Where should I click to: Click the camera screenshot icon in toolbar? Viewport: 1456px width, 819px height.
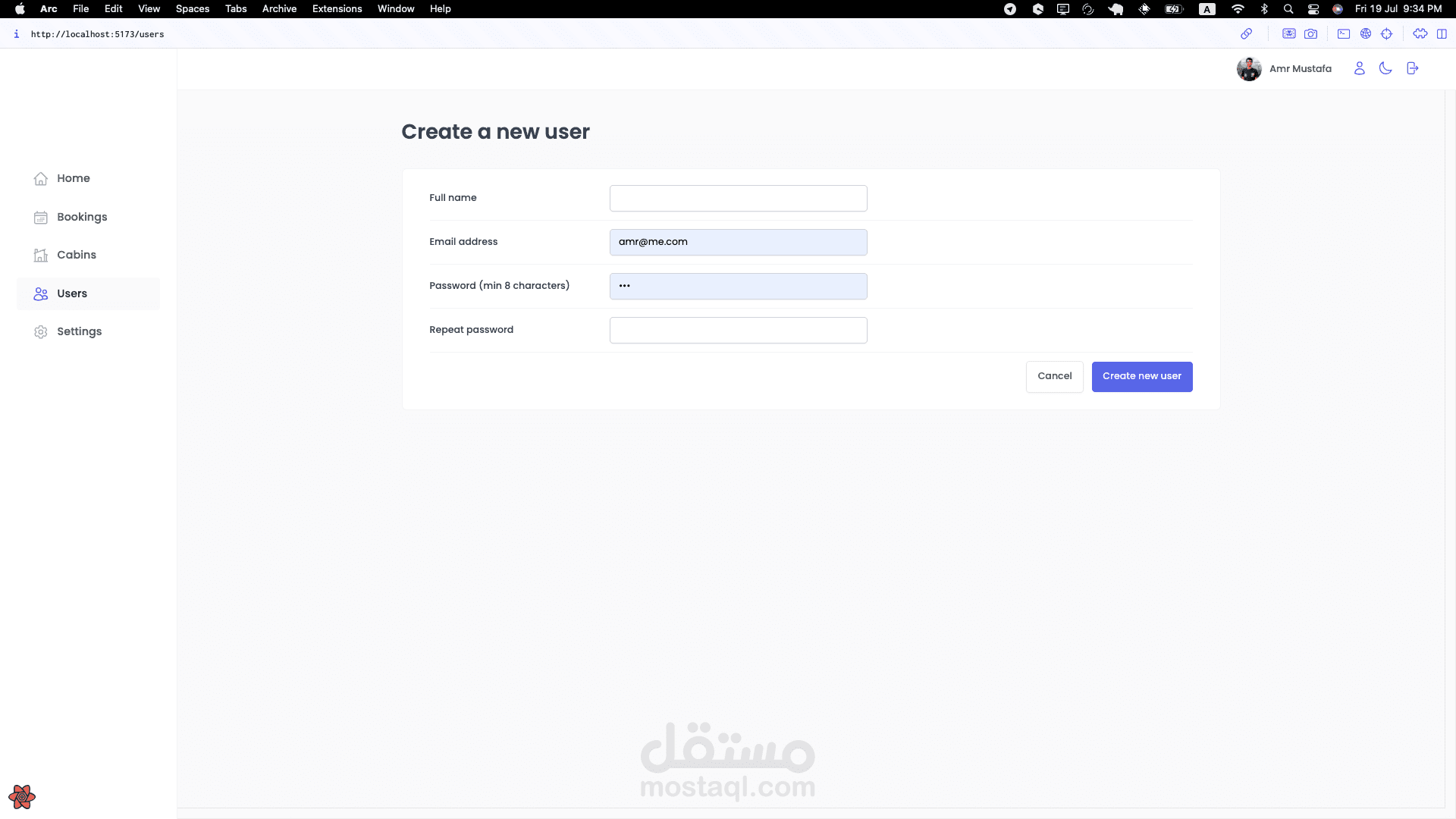pyautogui.click(x=1310, y=33)
